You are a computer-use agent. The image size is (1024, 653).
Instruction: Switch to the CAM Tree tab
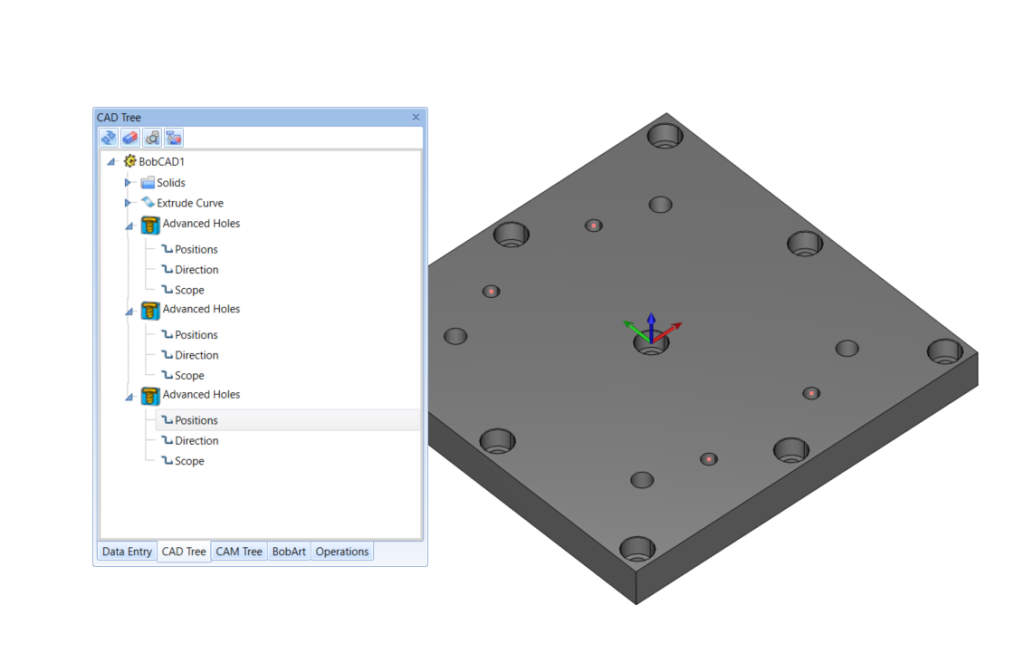(238, 551)
